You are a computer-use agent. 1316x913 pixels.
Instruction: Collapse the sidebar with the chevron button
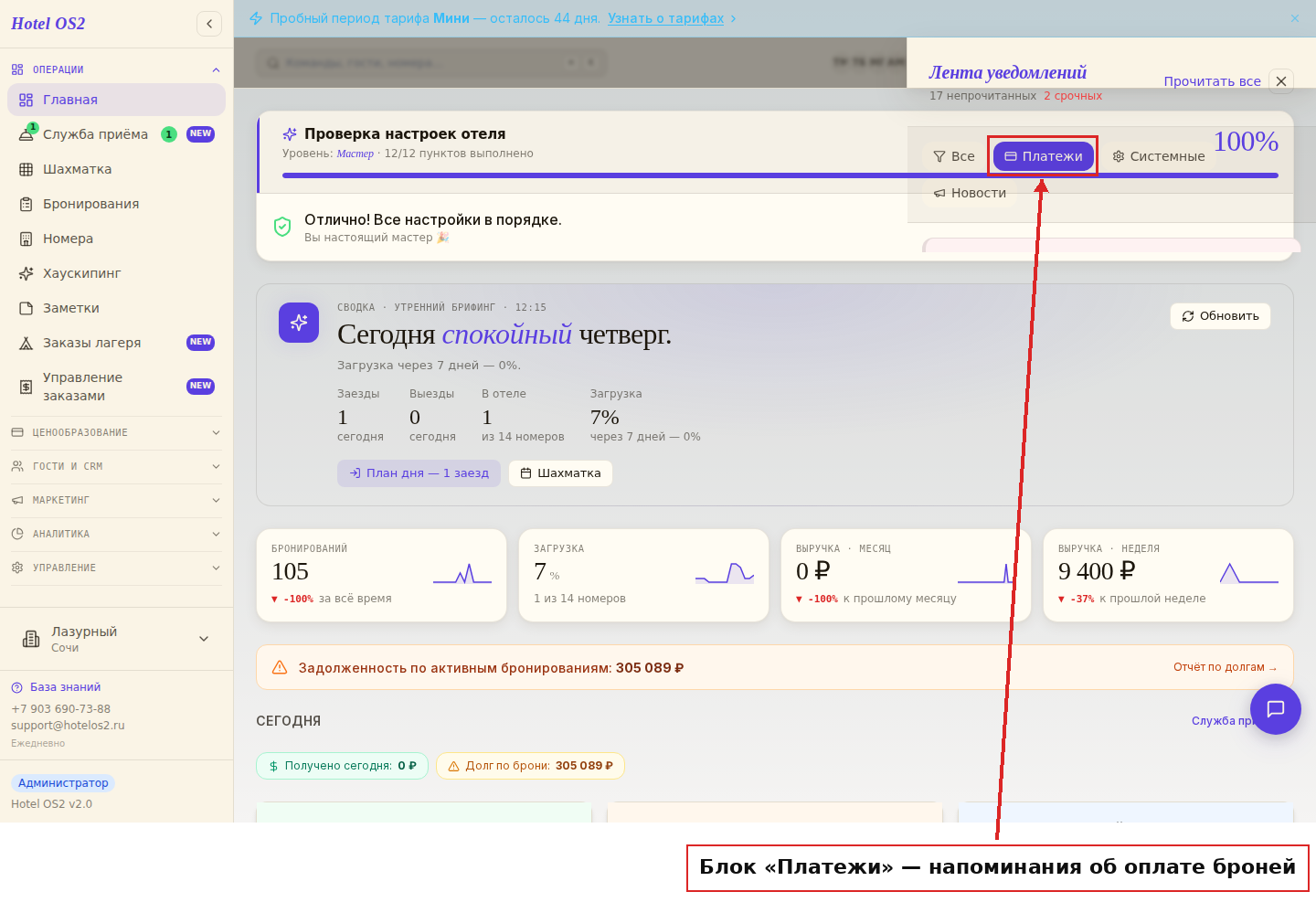tap(209, 24)
